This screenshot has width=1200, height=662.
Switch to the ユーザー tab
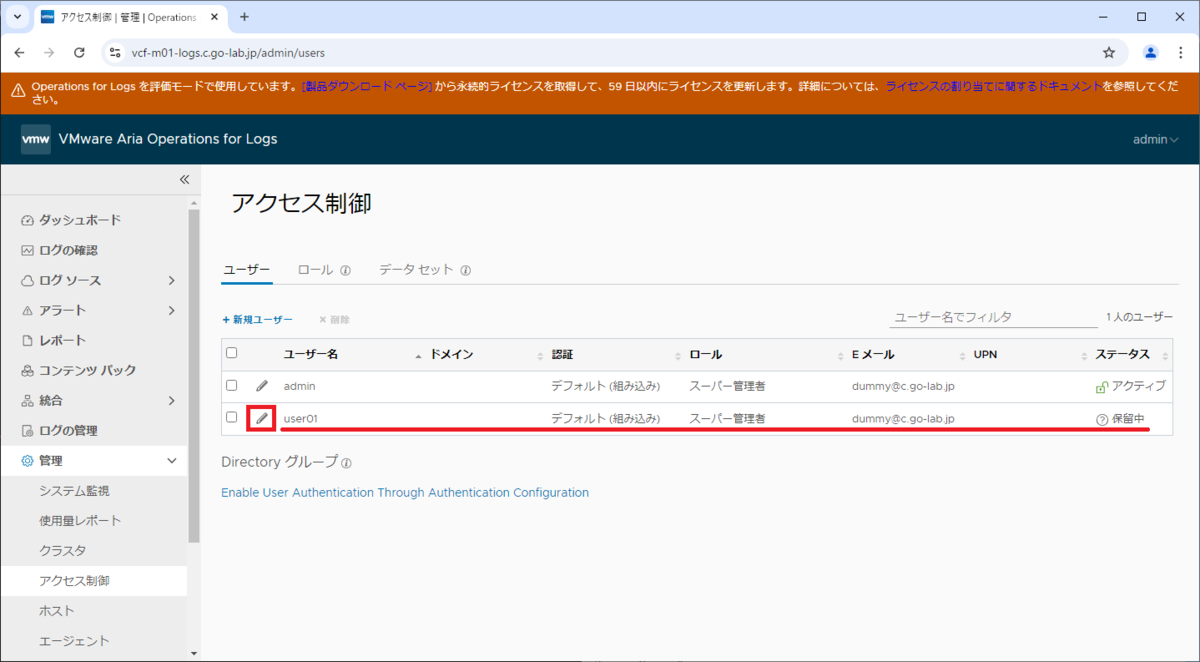246,270
